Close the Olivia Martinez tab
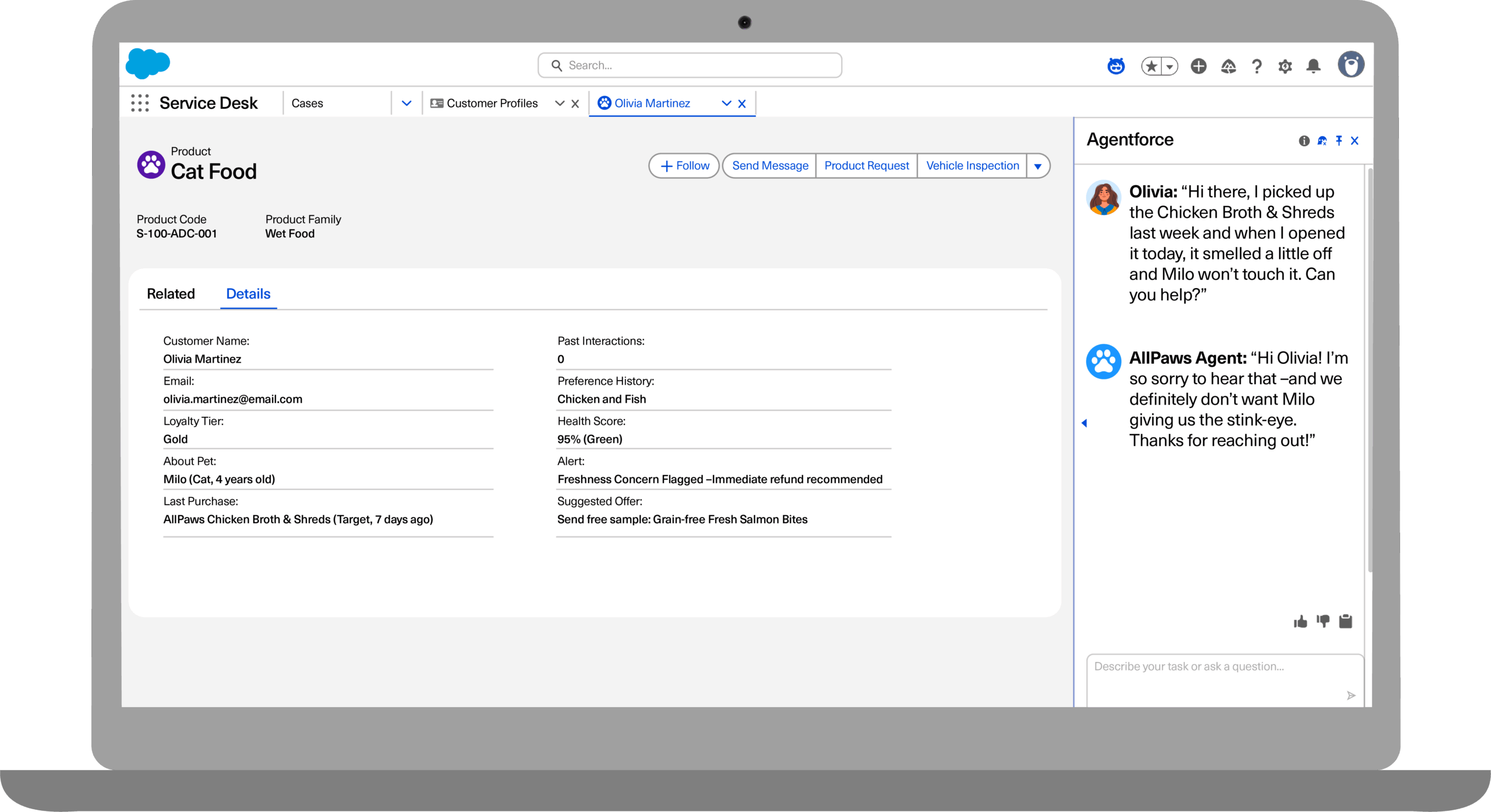The height and width of the screenshot is (812, 1491). 742,104
